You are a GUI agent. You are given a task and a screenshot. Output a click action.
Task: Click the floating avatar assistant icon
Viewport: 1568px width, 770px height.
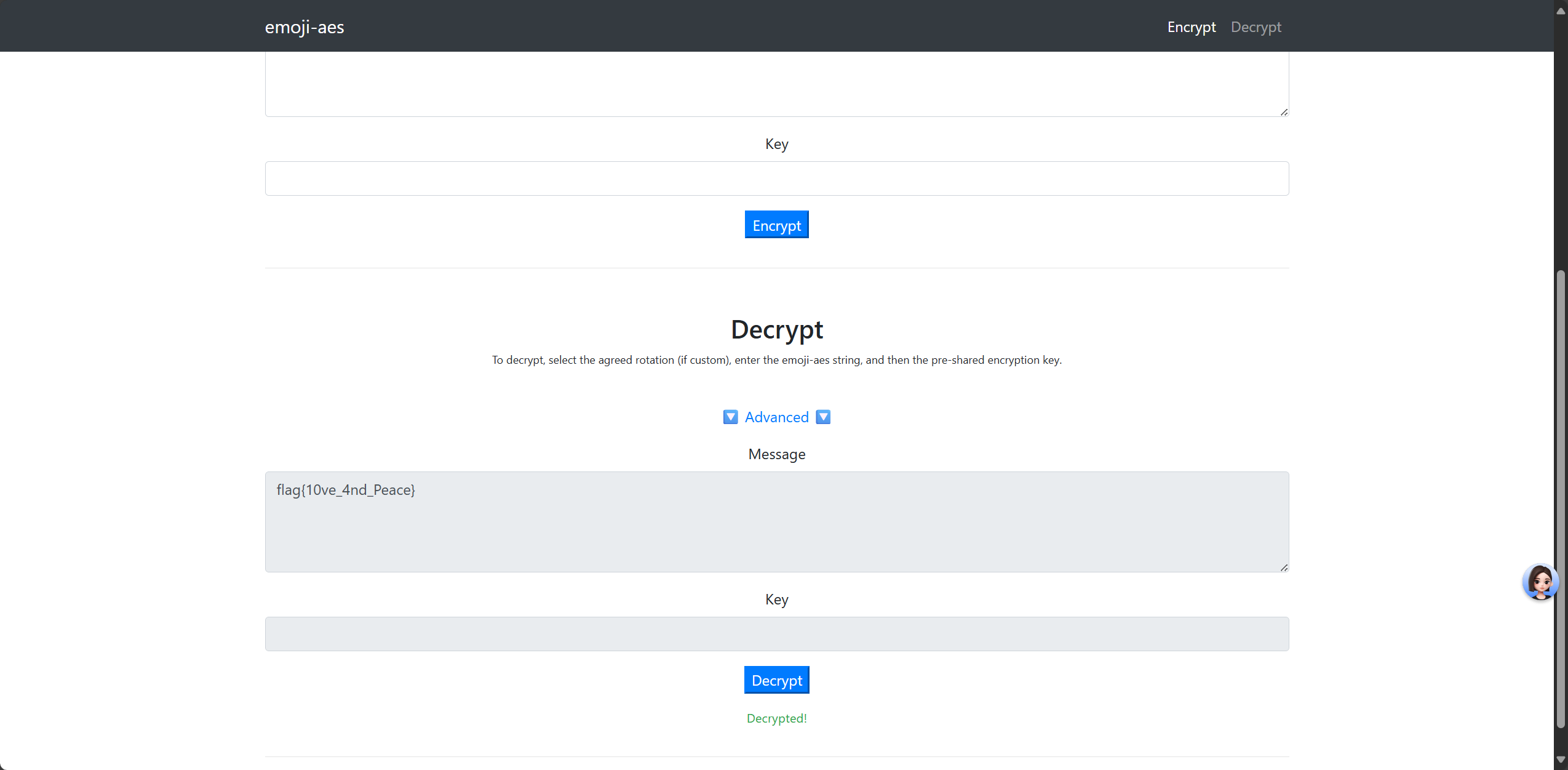(1540, 582)
